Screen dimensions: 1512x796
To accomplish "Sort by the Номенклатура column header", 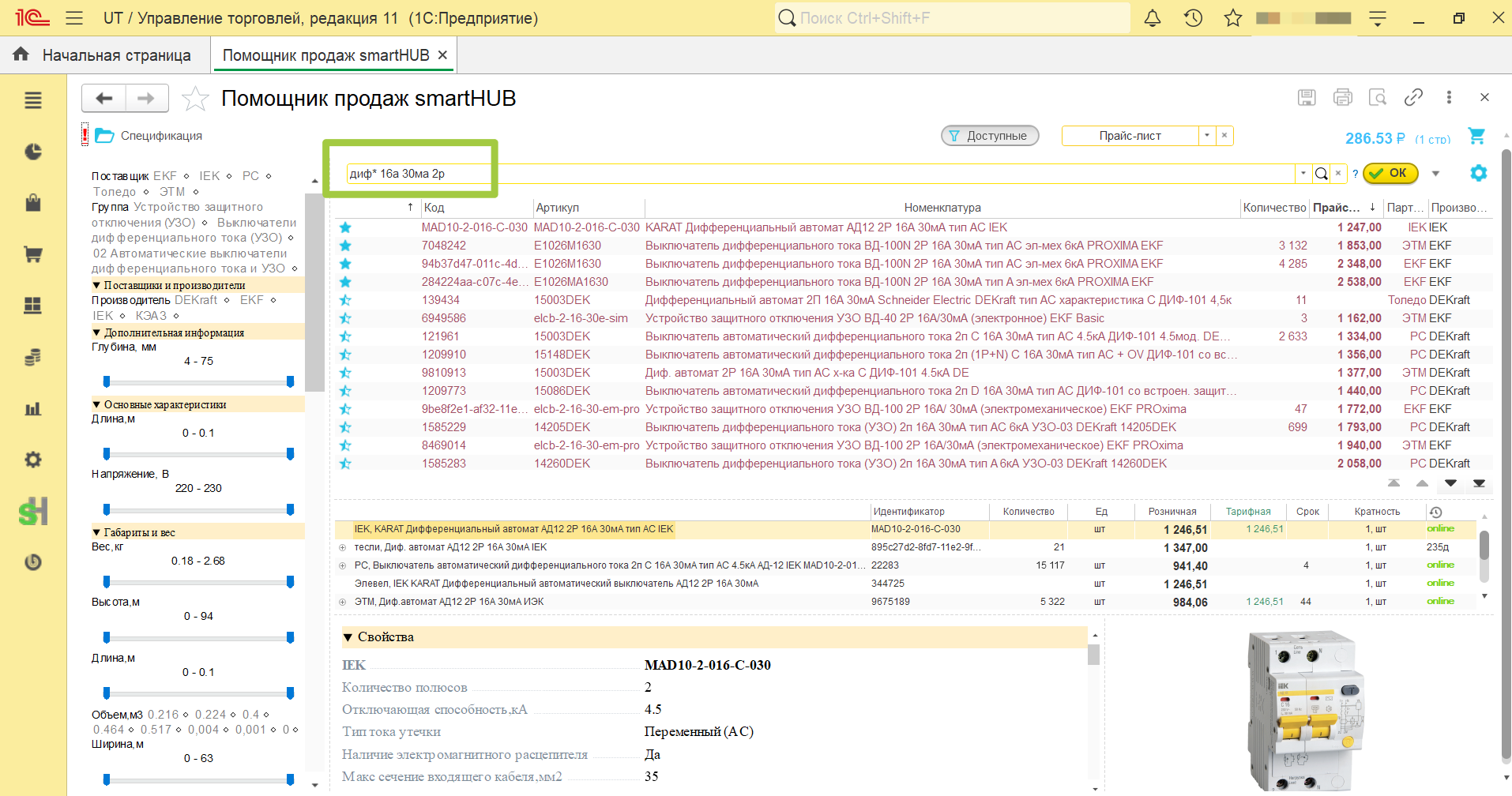I will pyautogui.click(x=942, y=208).
